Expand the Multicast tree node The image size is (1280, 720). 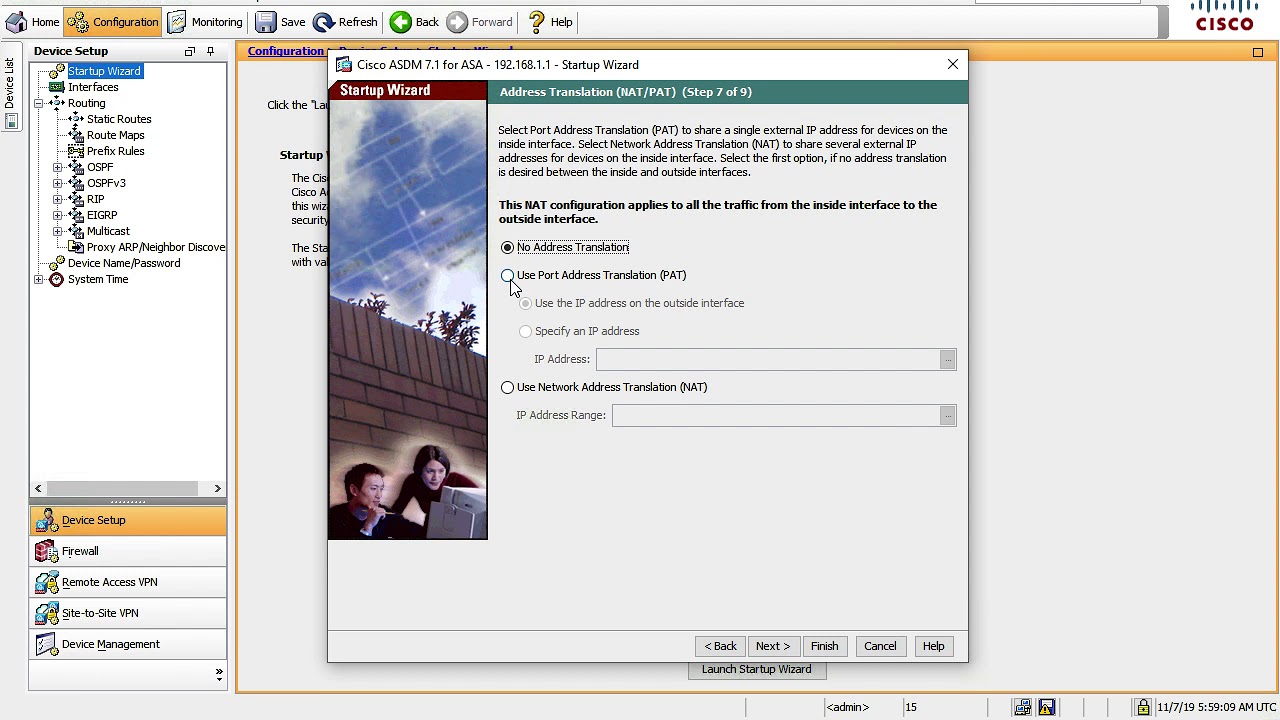point(57,231)
